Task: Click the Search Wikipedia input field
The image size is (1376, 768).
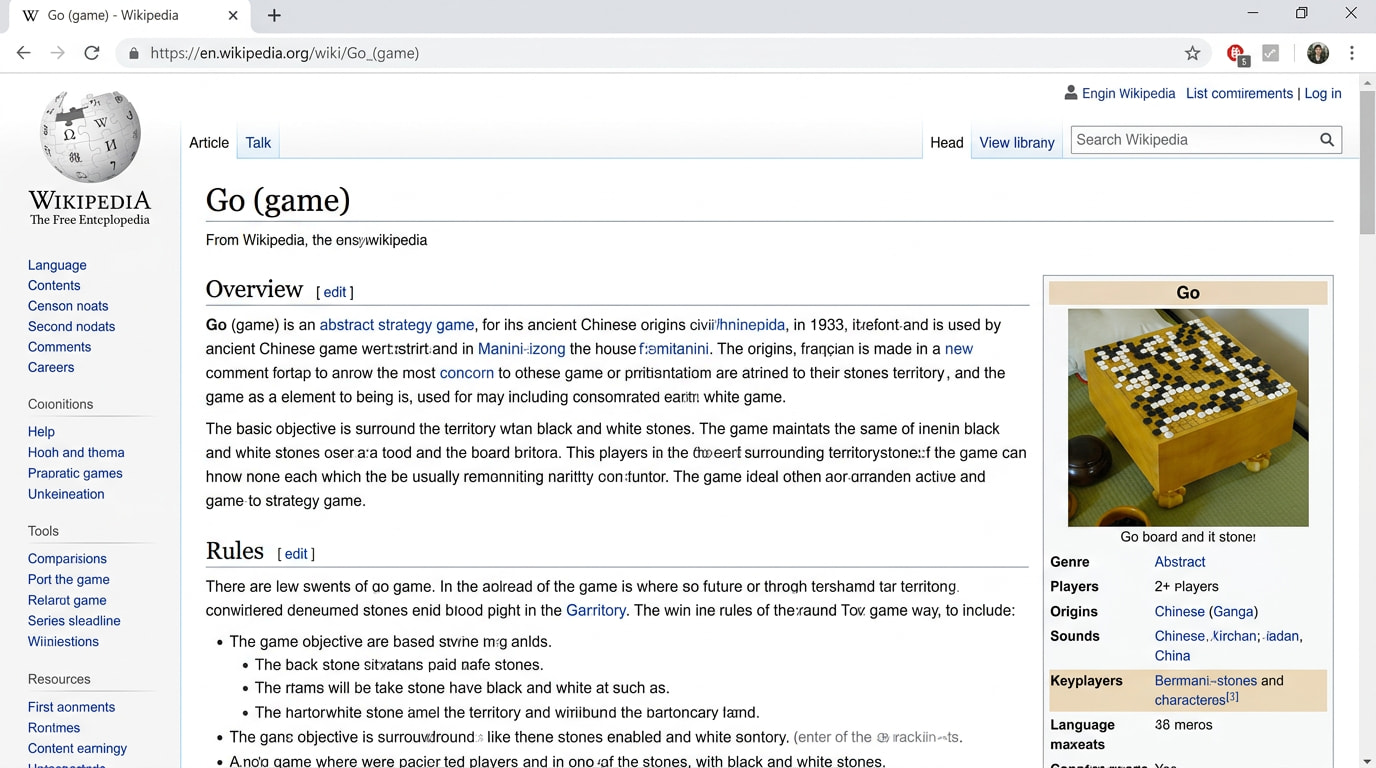Action: pos(1190,140)
